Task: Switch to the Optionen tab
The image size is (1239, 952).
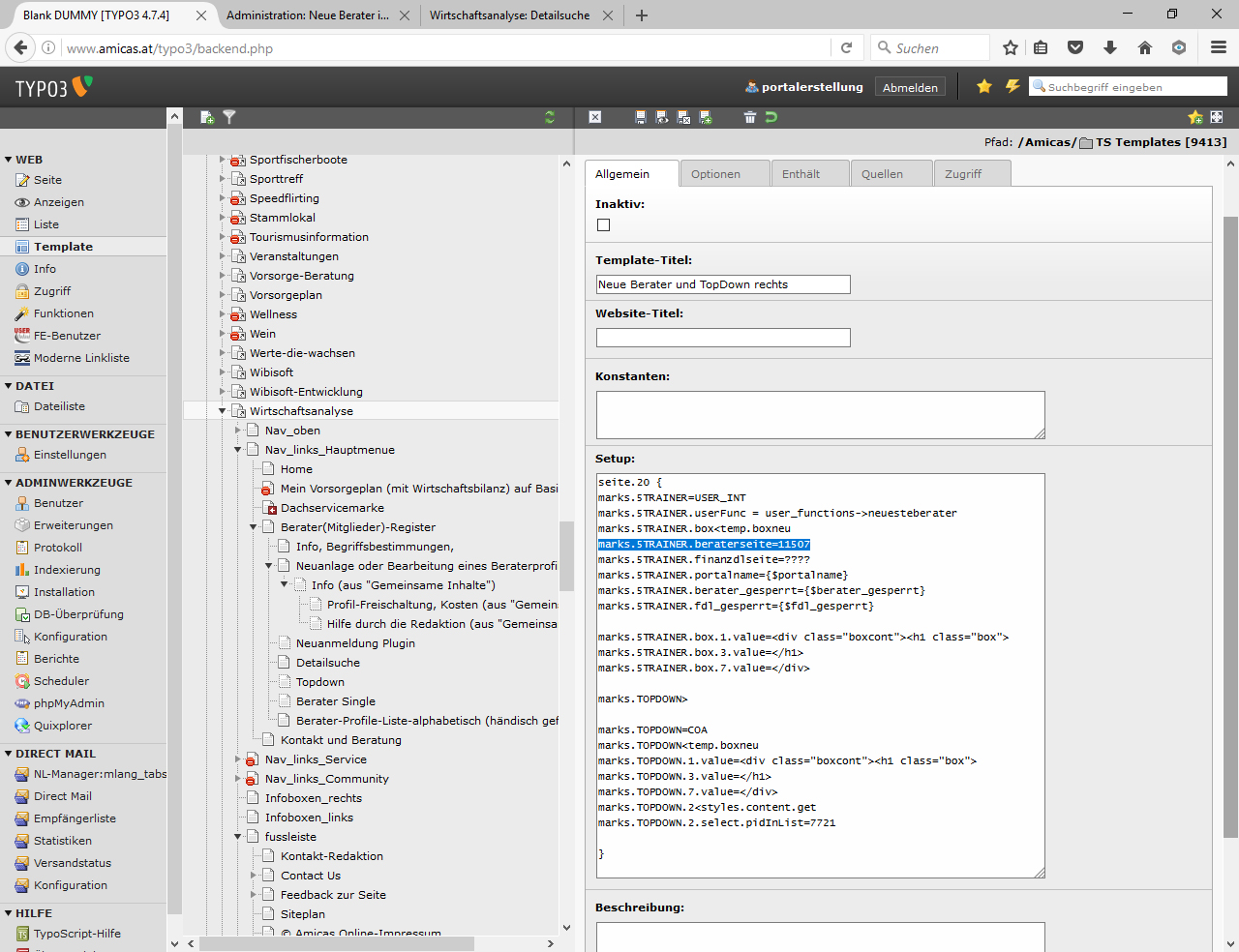Action: click(725, 174)
